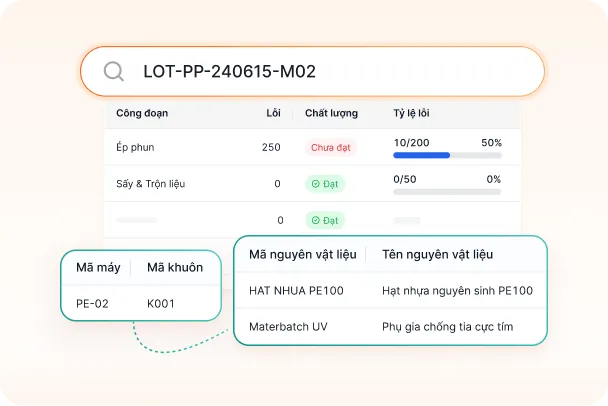The image size is (608, 406).
Task: Click Hạt nhựa nguyên sinh PE100 name
Action: (458, 291)
